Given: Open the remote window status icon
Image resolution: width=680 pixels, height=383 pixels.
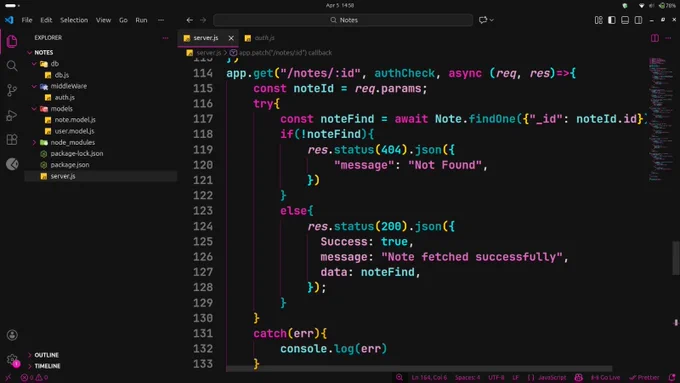Looking at the screenshot, I should (8, 378).
